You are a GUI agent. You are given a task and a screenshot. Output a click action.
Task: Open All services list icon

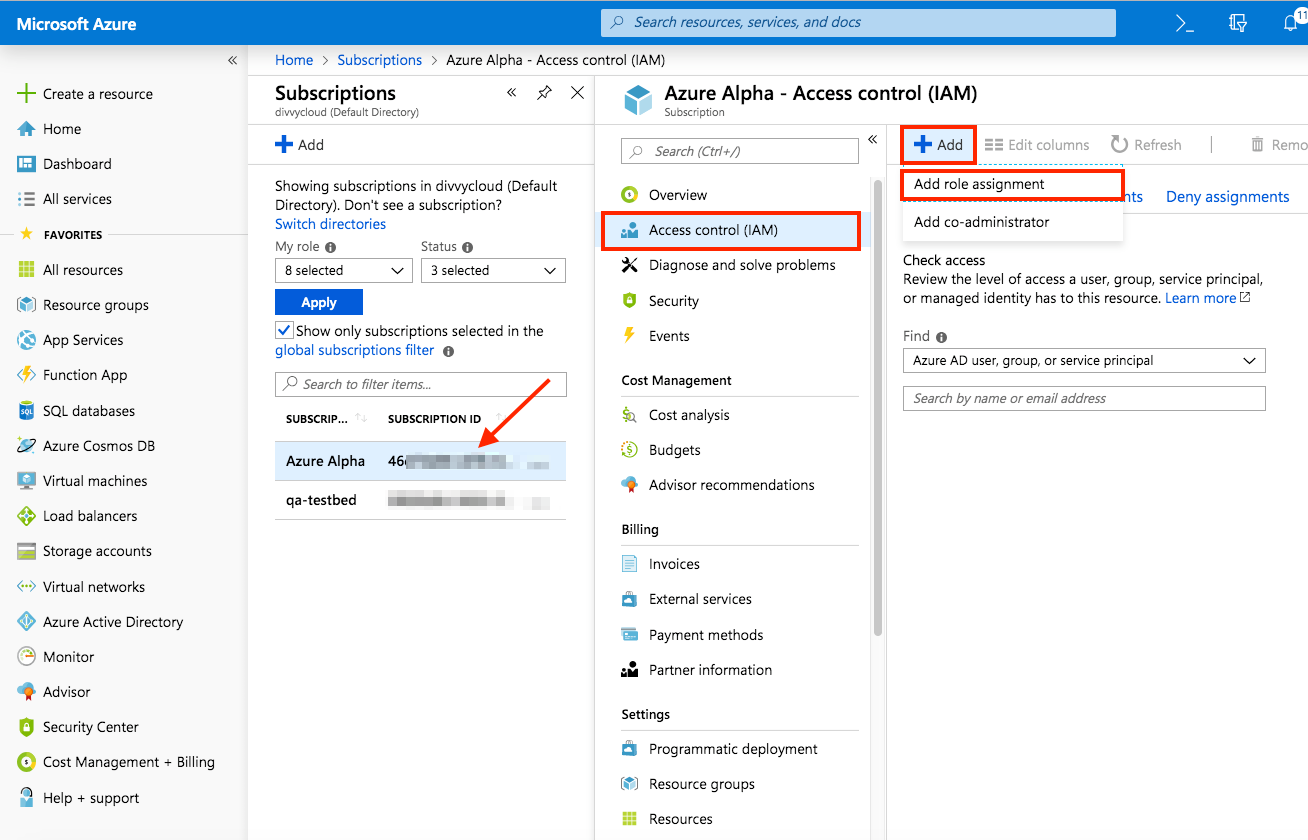pyautogui.click(x=27, y=199)
